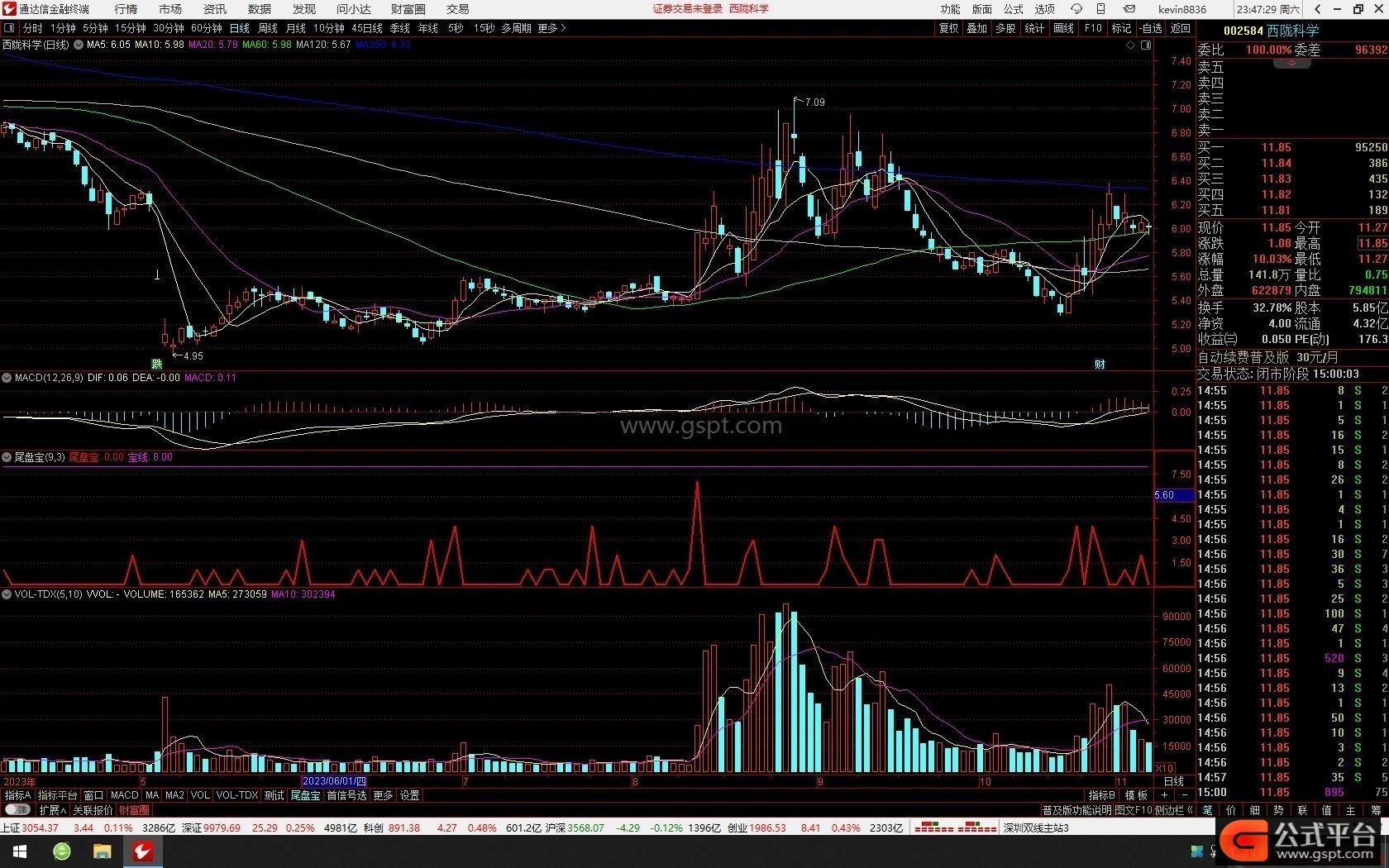Screen dimensions: 1389x868
Task: Open the 市场 menu
Action: pyautogui.click(x=170, y=9)
